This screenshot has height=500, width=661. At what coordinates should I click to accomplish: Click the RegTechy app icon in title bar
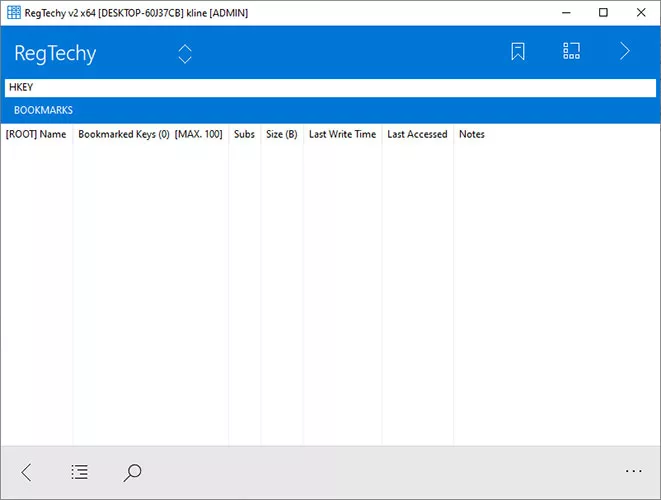coord(13,13)
